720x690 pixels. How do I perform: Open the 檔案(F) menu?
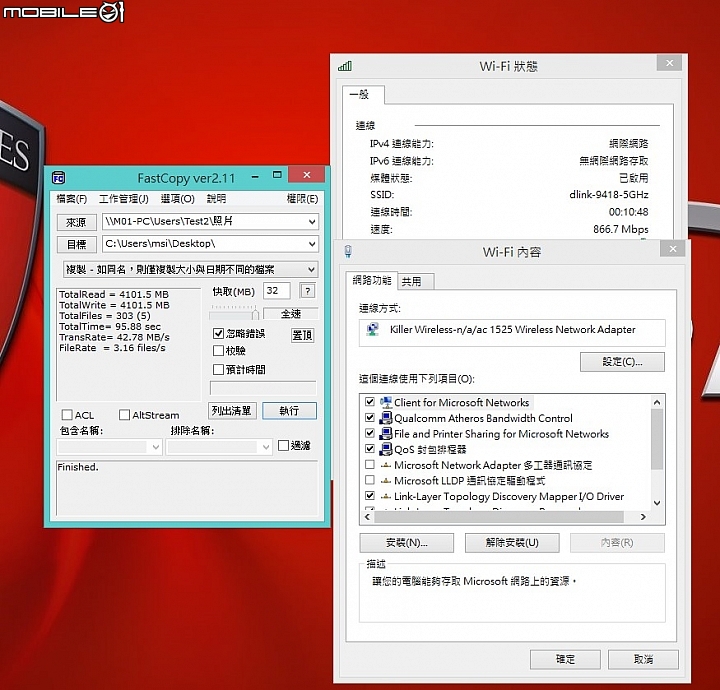pos(72,199)
